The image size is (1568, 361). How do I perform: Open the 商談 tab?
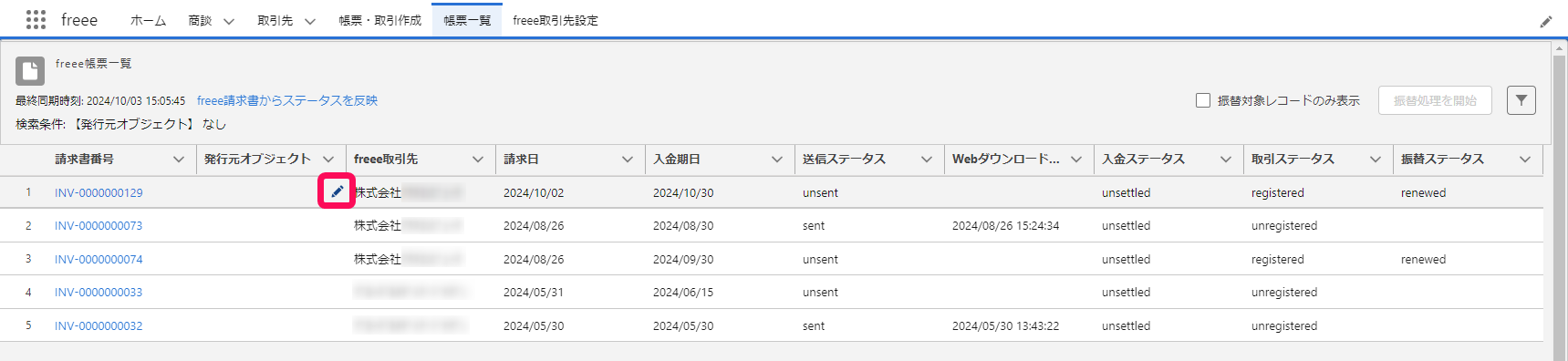click(200, 20)
